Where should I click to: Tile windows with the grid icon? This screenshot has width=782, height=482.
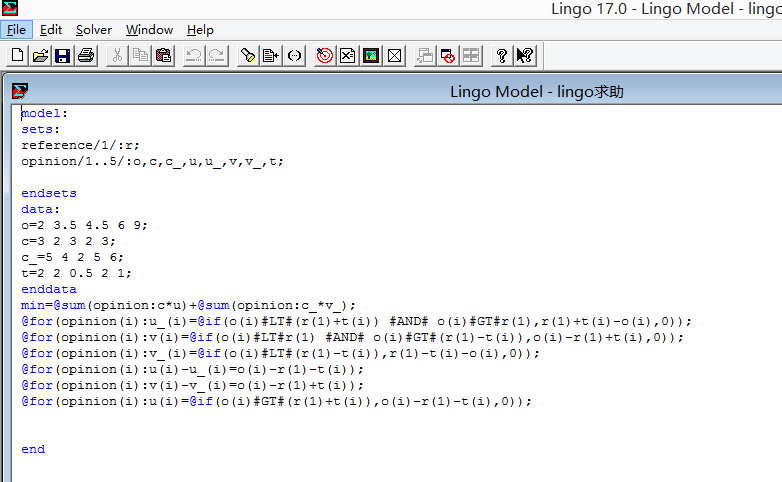pyautogui.click(x=471, y=55)
